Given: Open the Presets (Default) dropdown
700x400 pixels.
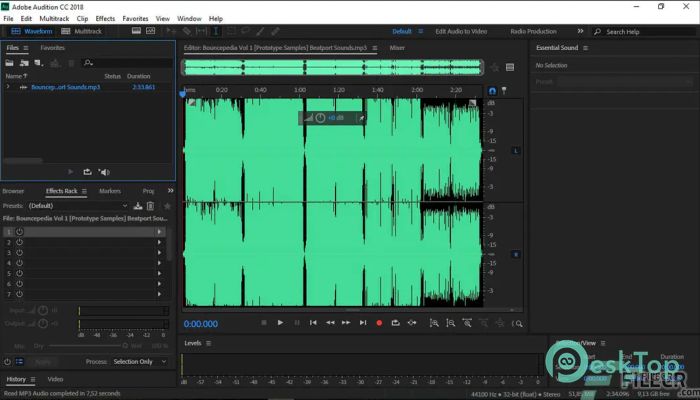Looking at the screenshot, I should pos(78,206).
